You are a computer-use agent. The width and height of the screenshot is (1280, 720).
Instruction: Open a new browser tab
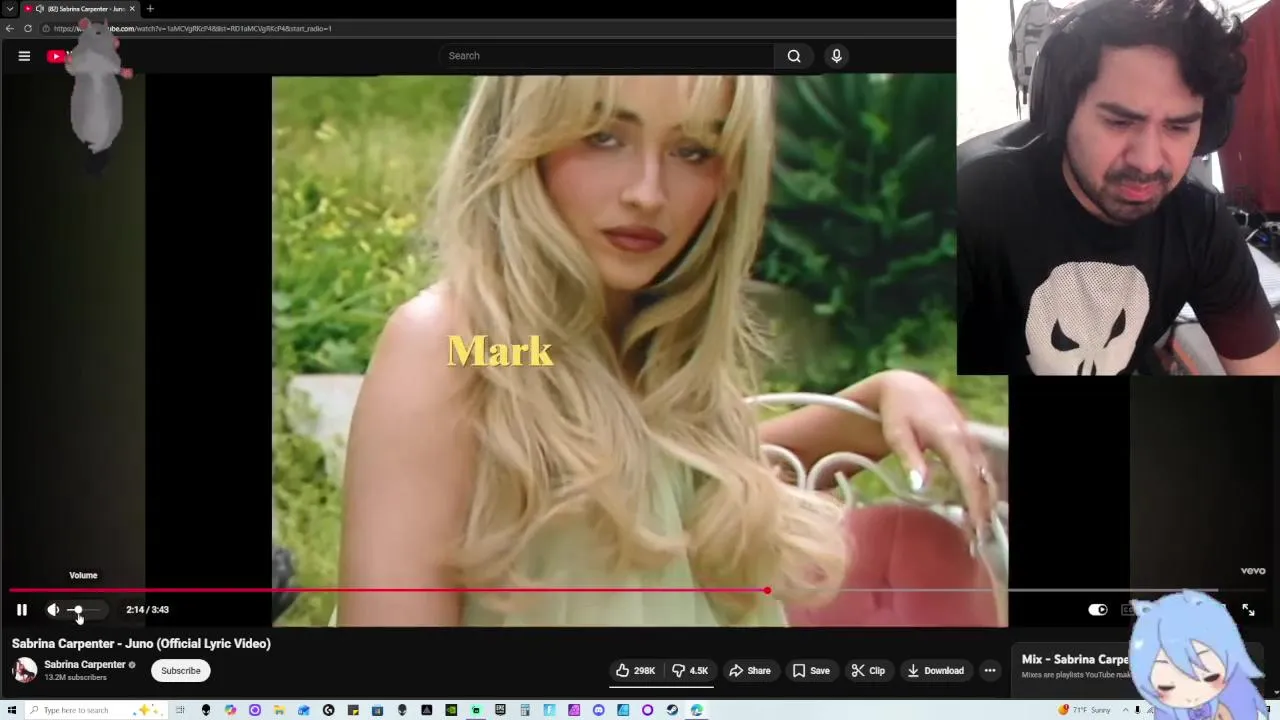[x=150, y=9]
